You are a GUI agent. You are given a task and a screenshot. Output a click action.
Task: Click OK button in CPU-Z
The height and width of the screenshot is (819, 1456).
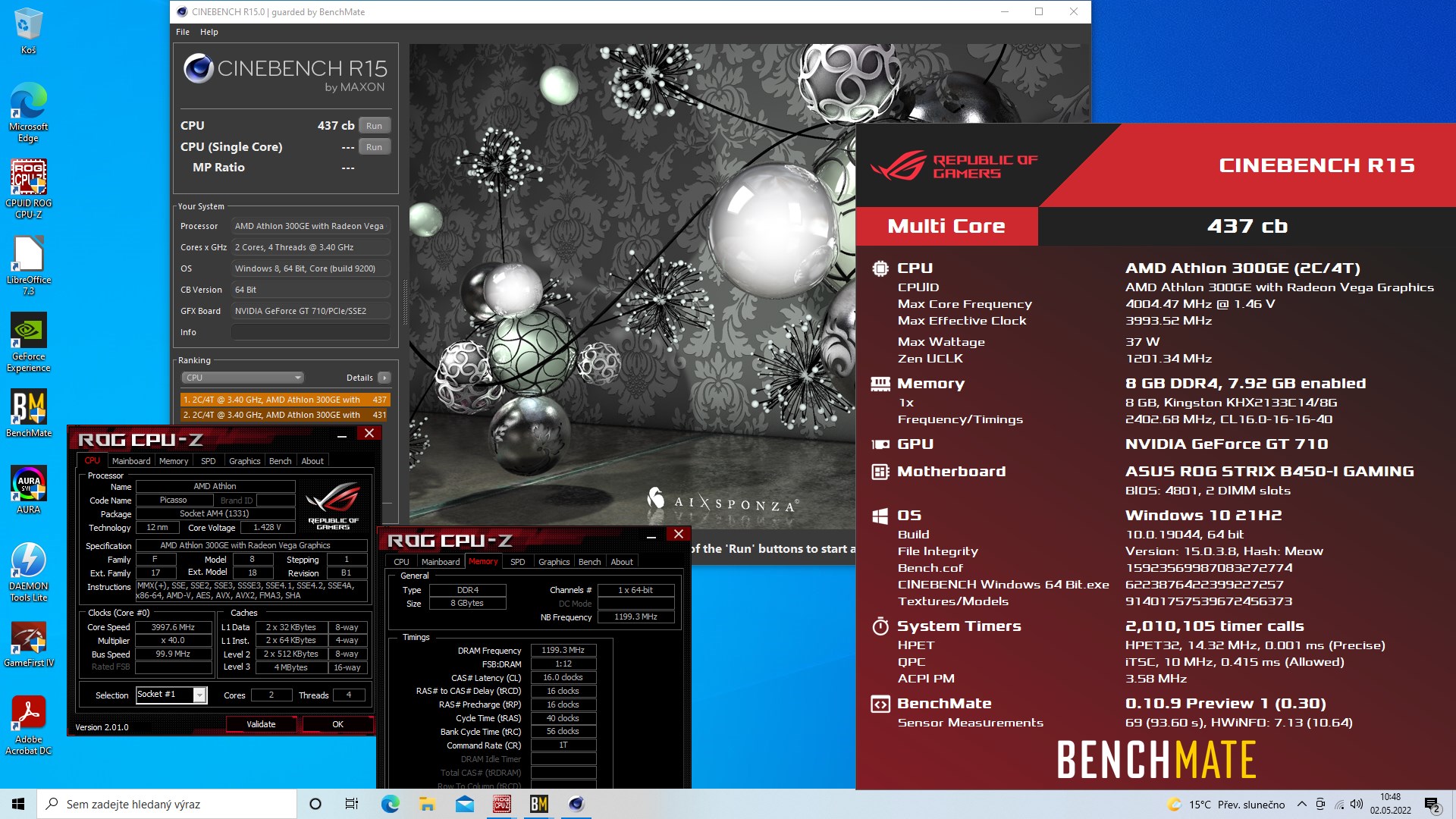click(338, 724)
